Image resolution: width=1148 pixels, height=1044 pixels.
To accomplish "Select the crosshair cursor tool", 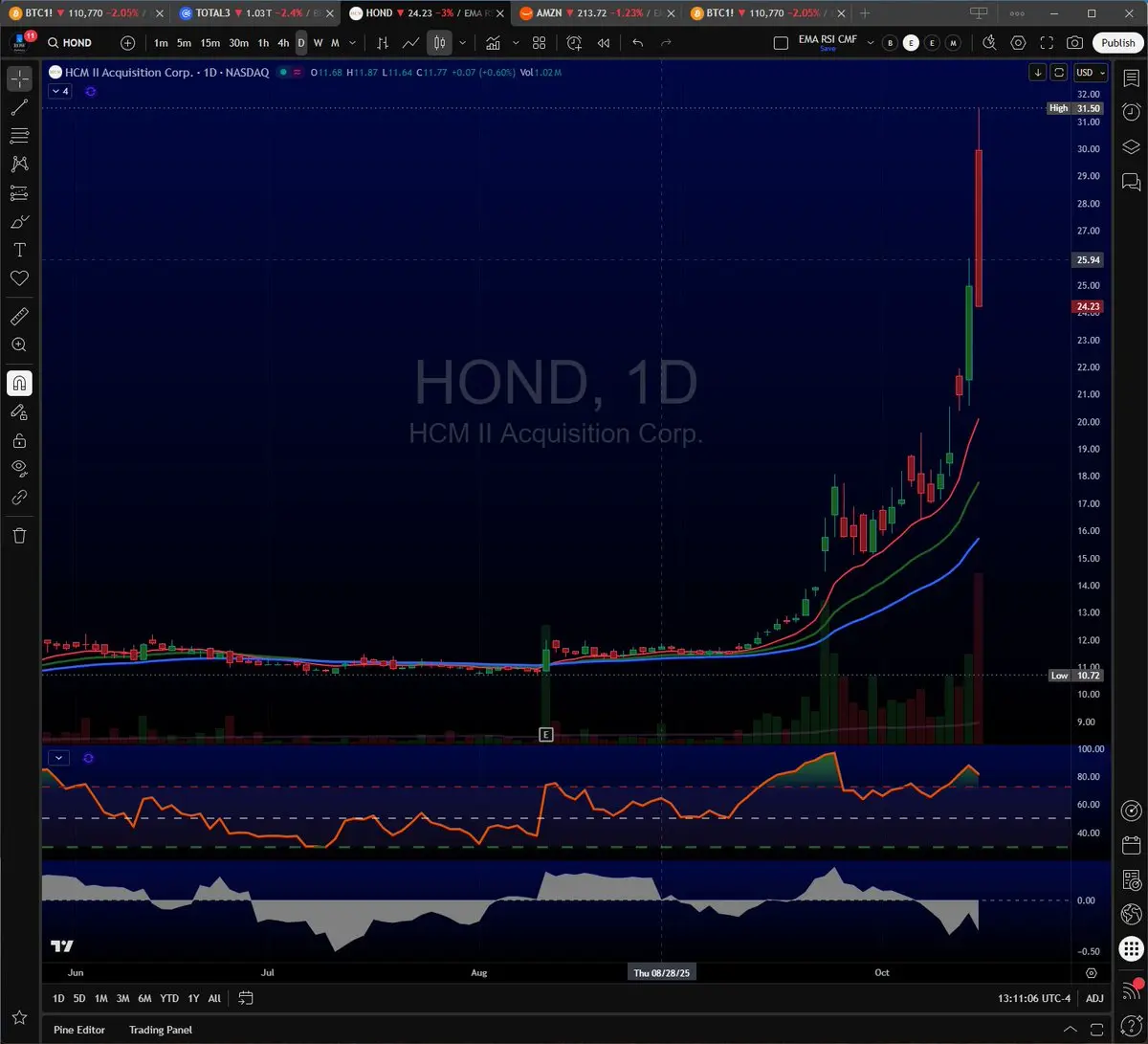I will click(x=19, y=78).
